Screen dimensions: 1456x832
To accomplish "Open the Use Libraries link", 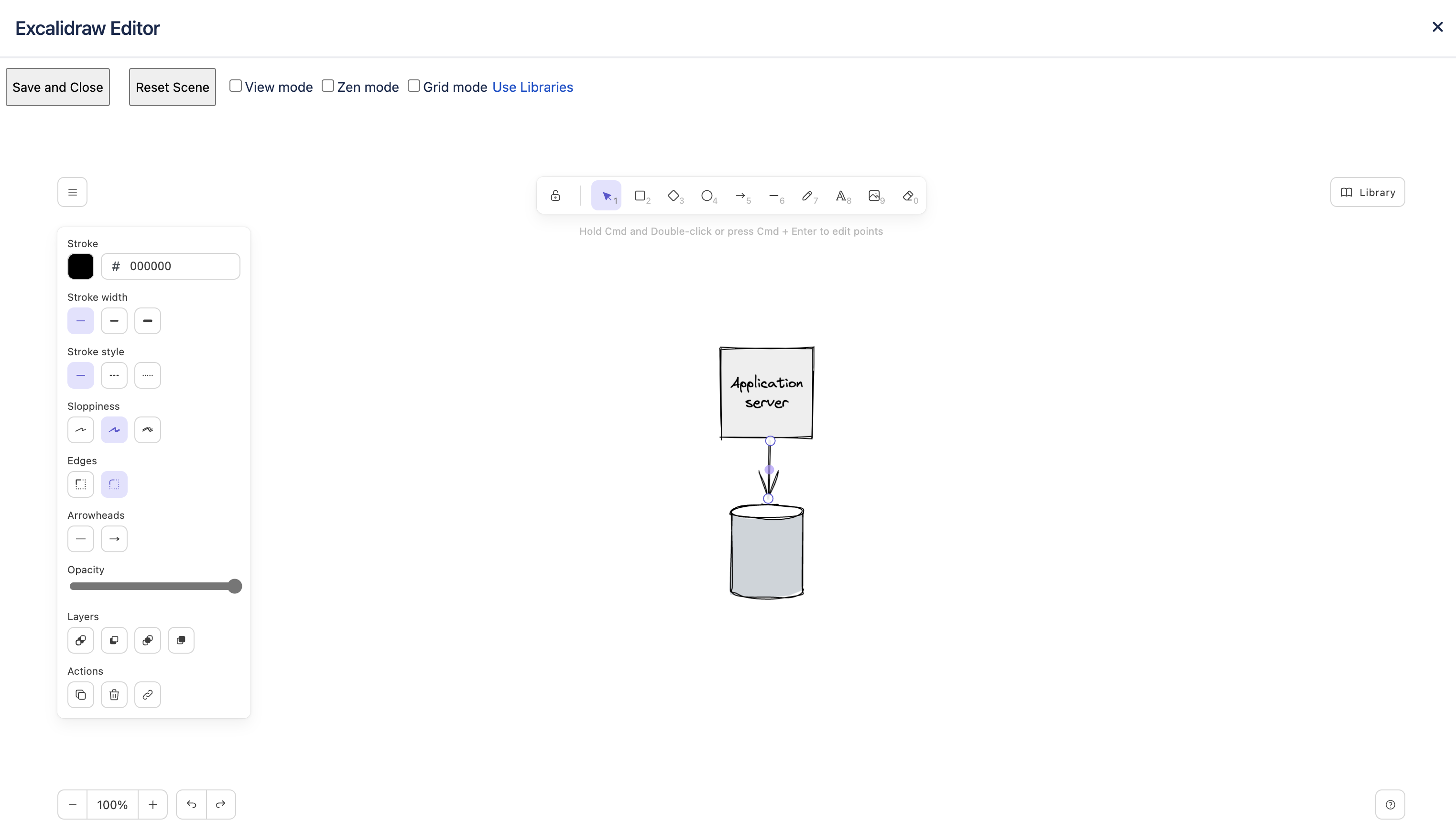I will [532, 87].
